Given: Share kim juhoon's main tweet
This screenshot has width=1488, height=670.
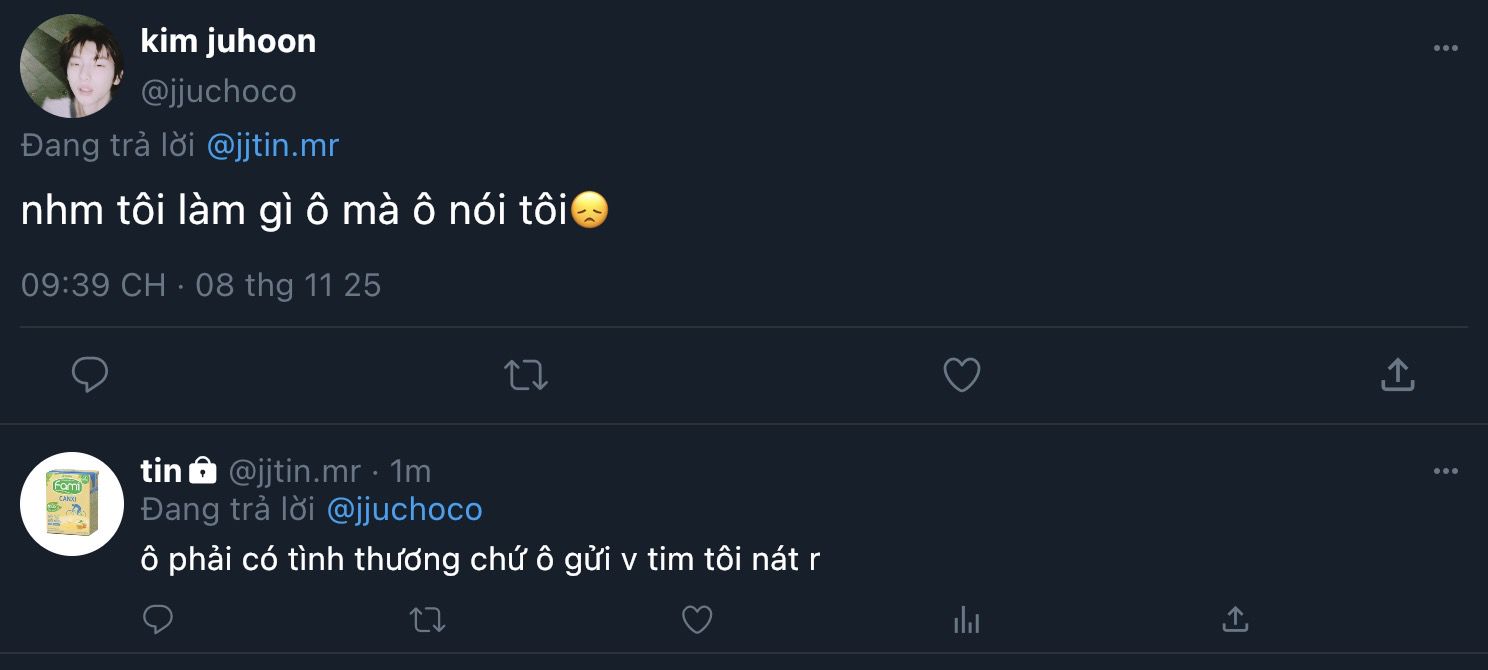Looking at the screenshot, I should pyautogui.click(x=1397, y=375).
